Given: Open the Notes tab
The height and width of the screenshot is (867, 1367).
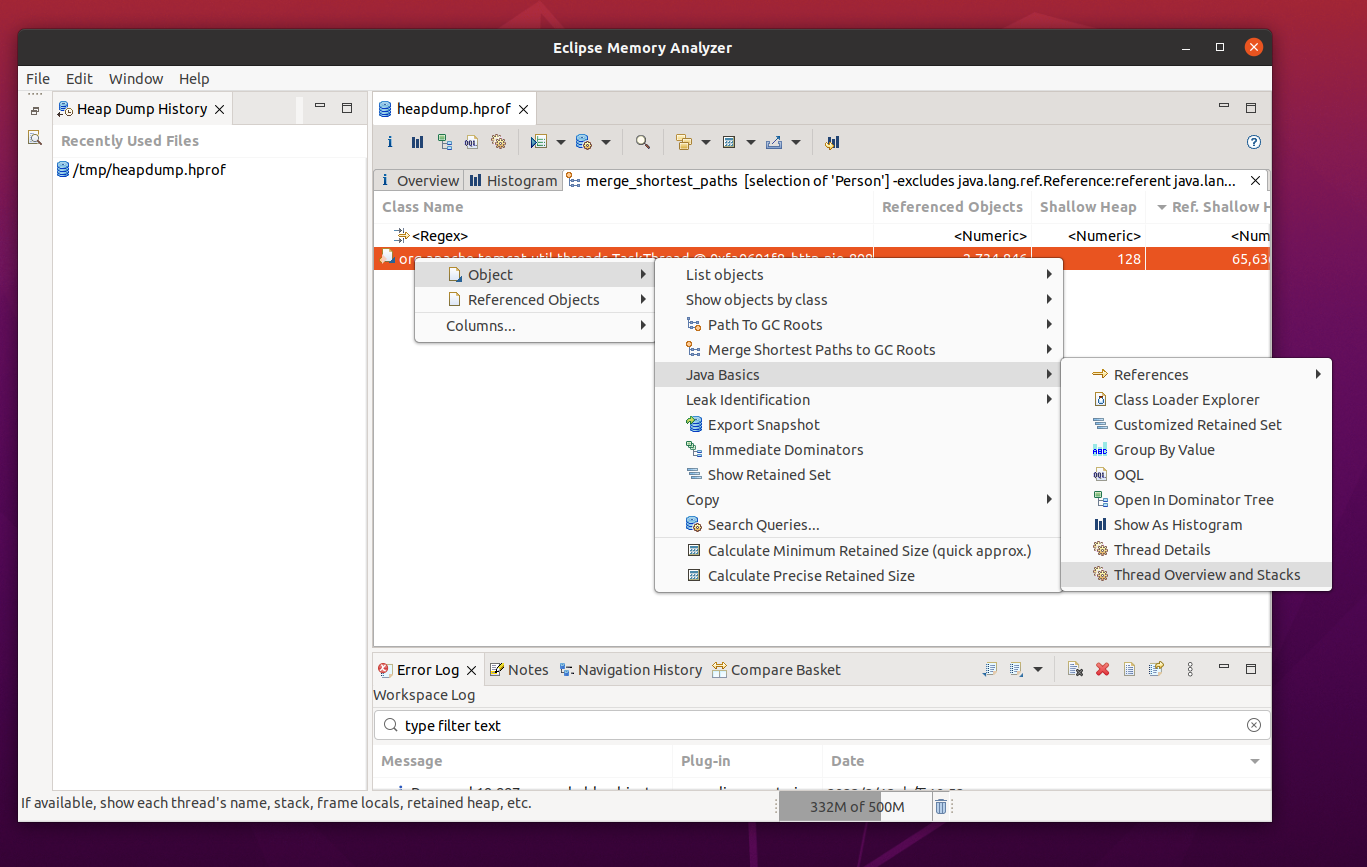Looking at the screenshot, I should (x=518, y=669).
